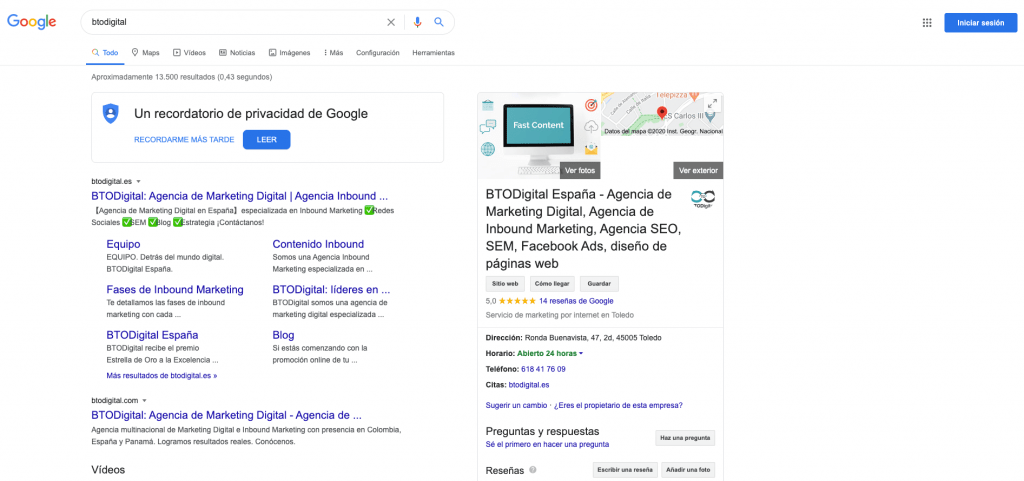Open the Fast Content photo thumbnail
This screenshot has height=481, width=1024.
[x=539, y=135]
